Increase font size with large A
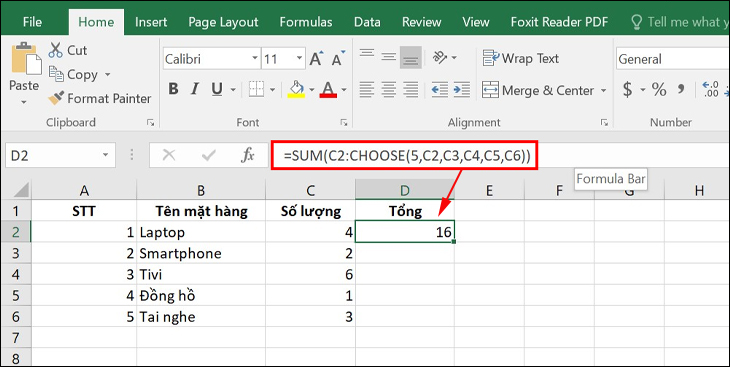730x367 pixels. click(x=316, y=59)
